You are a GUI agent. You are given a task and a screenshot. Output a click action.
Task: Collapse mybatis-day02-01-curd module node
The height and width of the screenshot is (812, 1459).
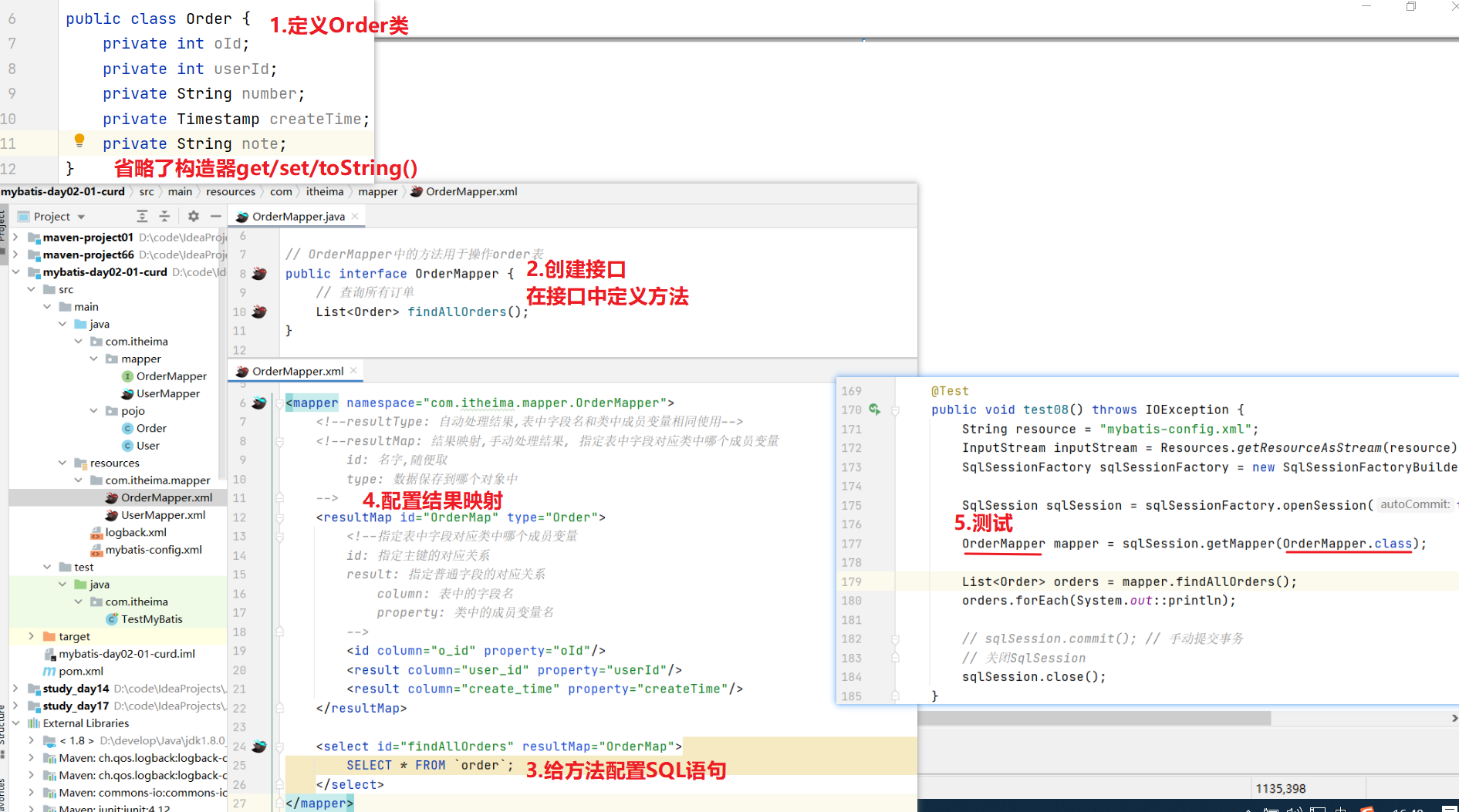click(15, 272)
